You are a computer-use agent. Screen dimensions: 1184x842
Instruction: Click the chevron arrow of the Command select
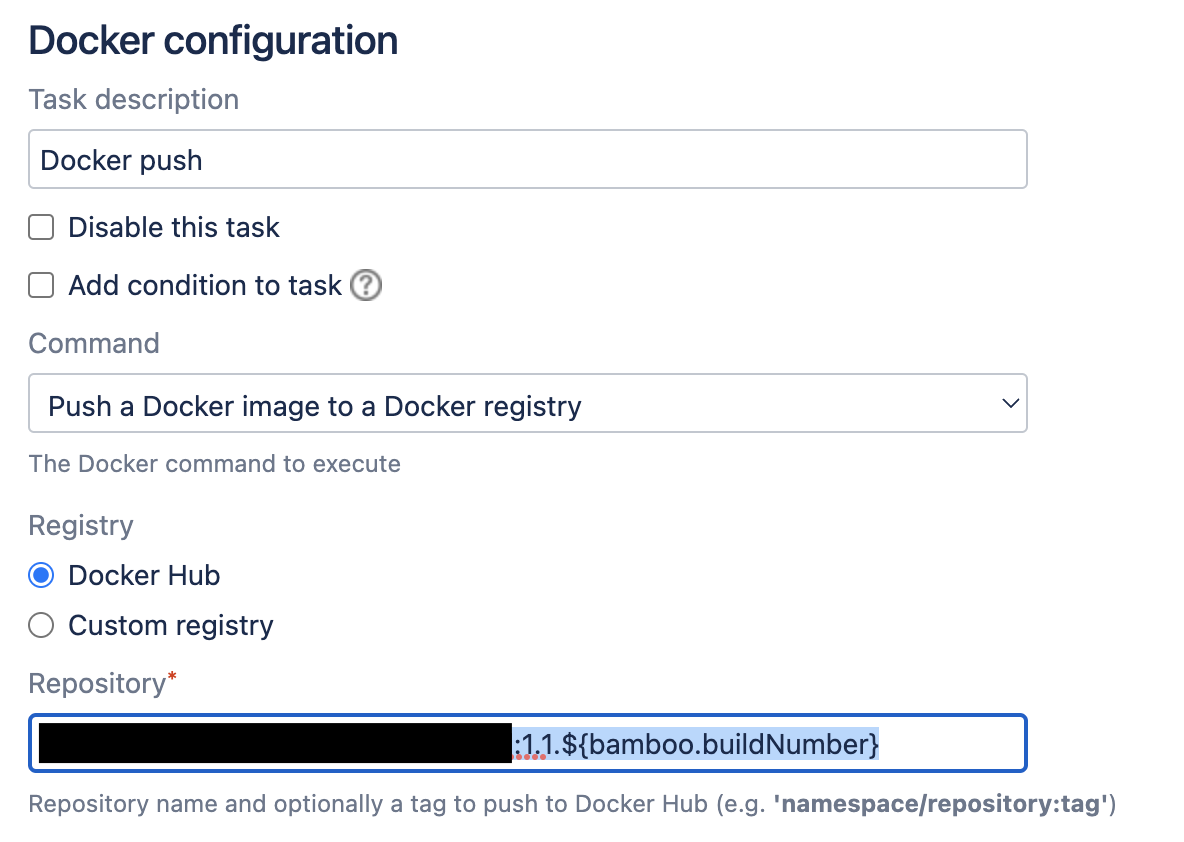pyautogui.click(x=1009, y=403)
